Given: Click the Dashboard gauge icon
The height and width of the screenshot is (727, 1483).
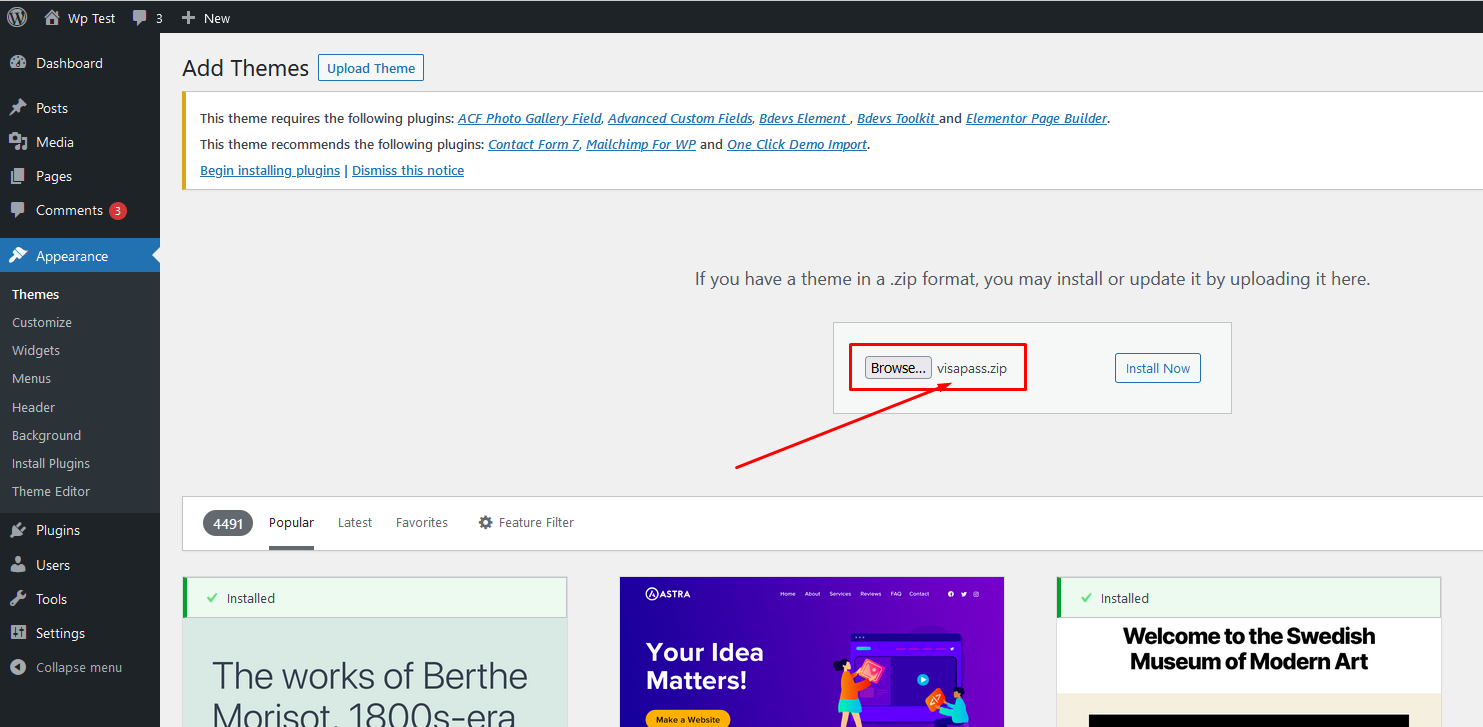Looking at the screenshot, I should pyautogui.click(x=18, y=63).
